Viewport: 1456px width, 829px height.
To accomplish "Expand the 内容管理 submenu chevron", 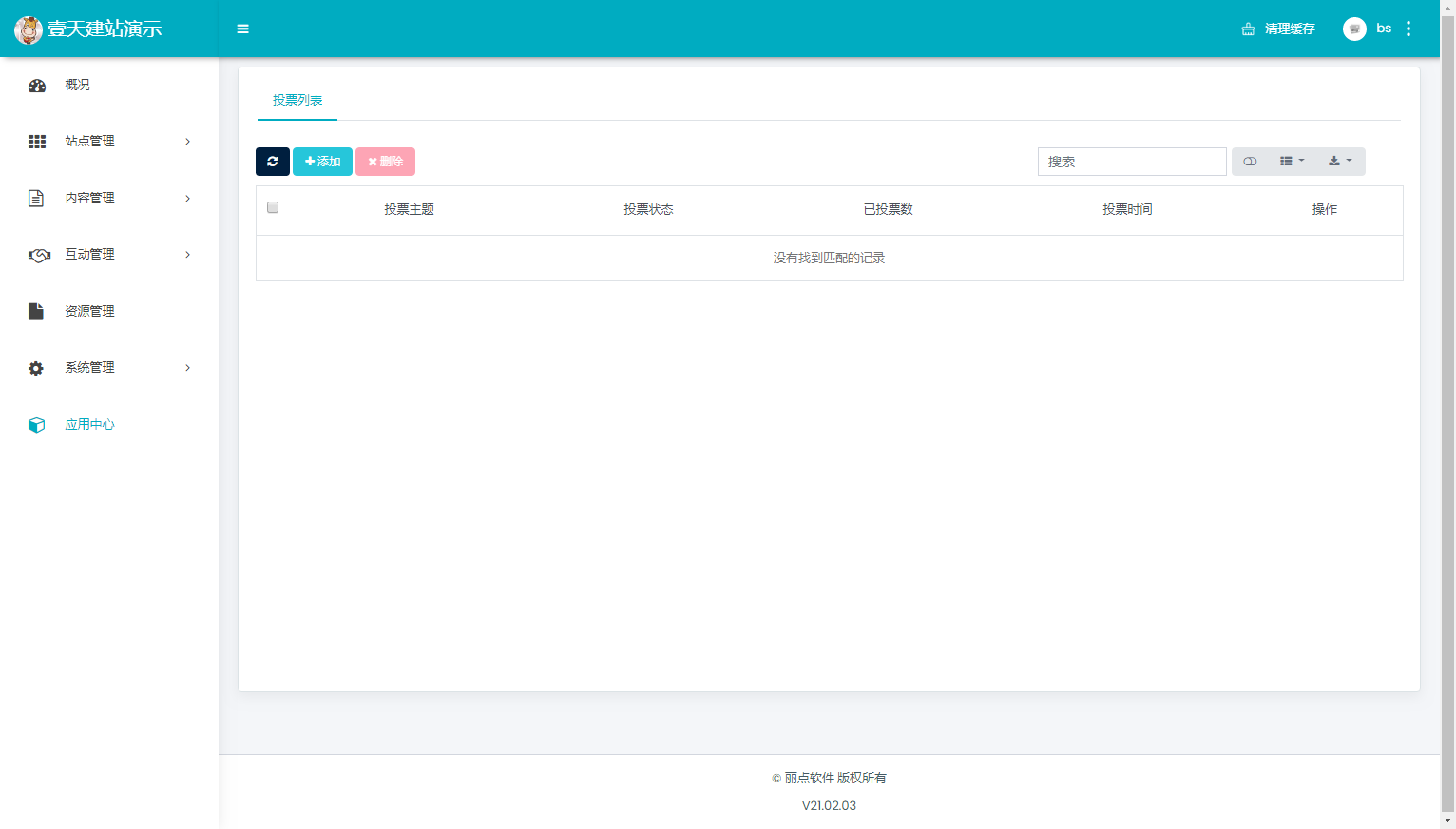I will coord(188,199).
